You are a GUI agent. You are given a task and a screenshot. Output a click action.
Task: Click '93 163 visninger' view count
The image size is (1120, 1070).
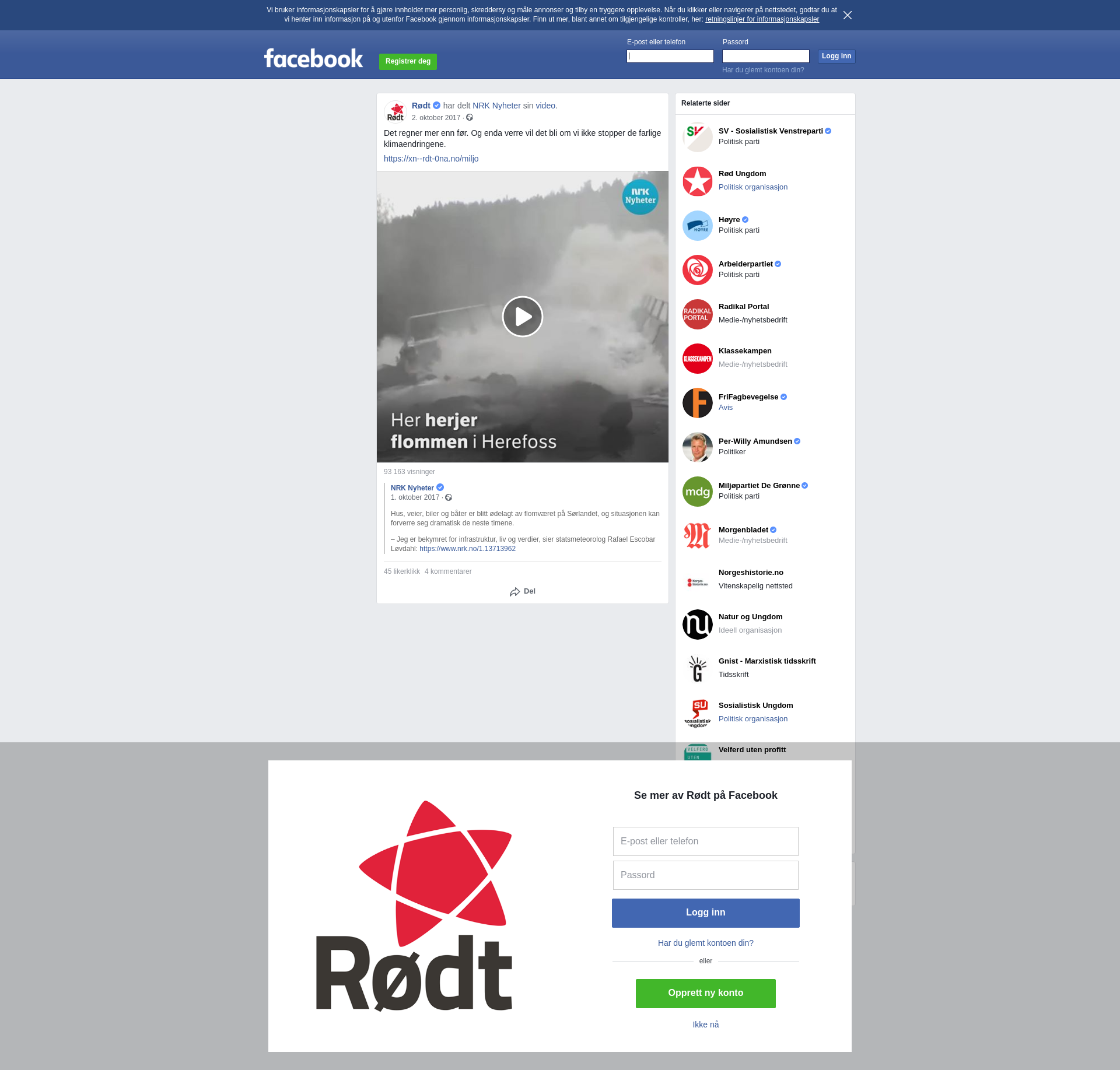[409, 472]
